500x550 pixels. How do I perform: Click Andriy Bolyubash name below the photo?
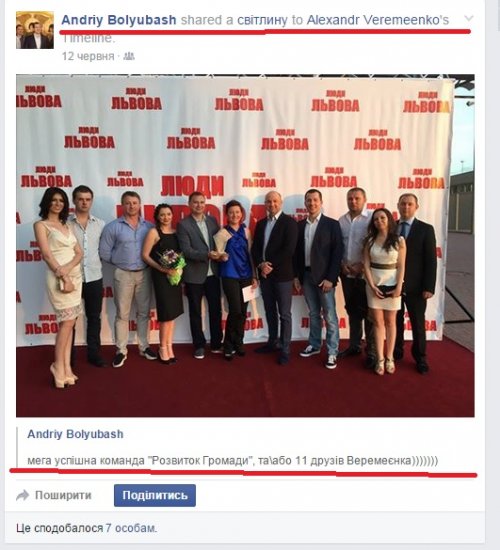point(75,434)
